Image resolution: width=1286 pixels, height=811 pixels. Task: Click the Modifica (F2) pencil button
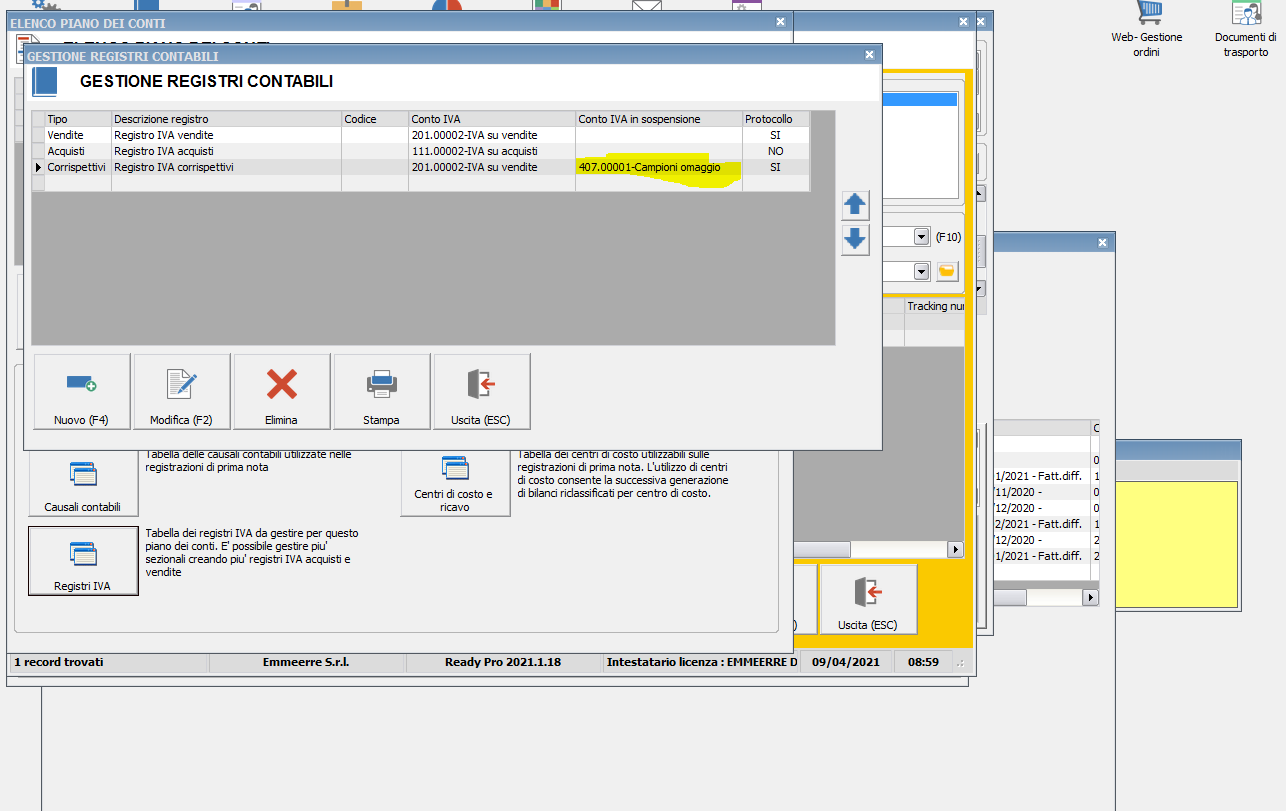tap(182, 391)
